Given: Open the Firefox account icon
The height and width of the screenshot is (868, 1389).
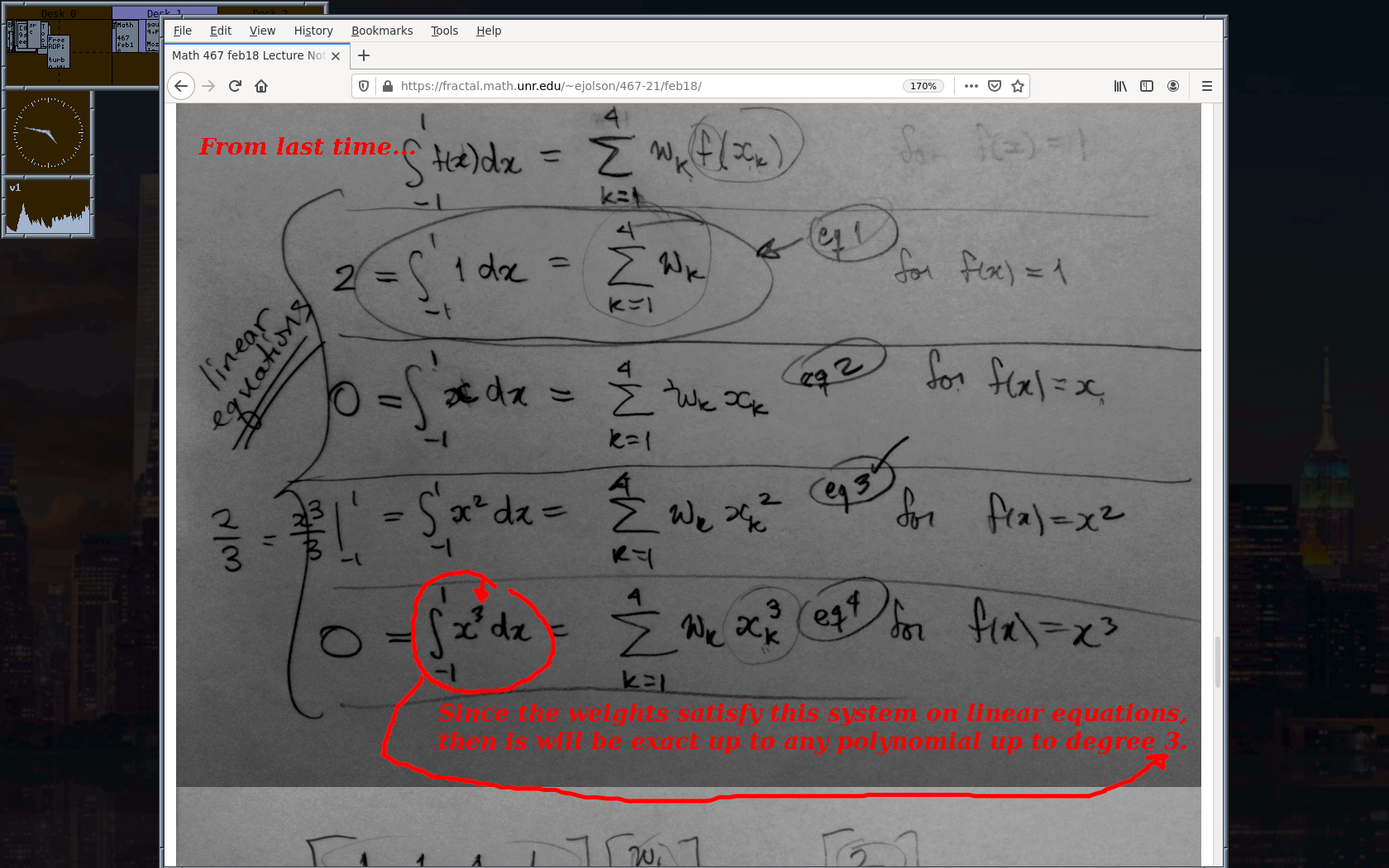Looking at the screenshot, I should [1173, 86].
